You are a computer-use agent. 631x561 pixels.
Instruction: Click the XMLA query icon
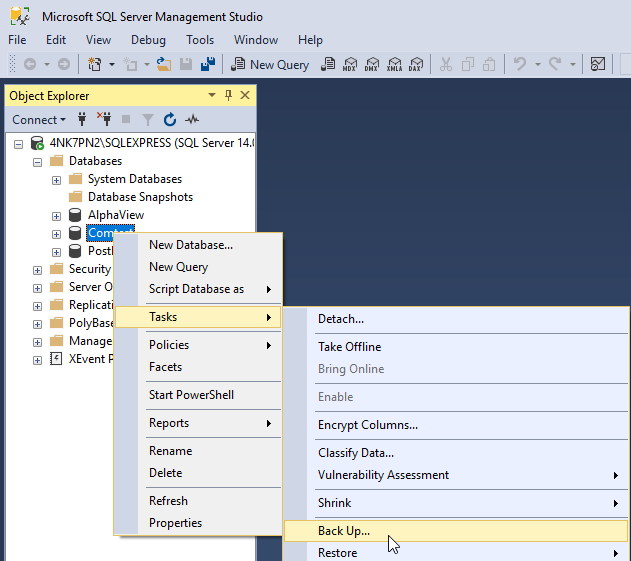394,64
